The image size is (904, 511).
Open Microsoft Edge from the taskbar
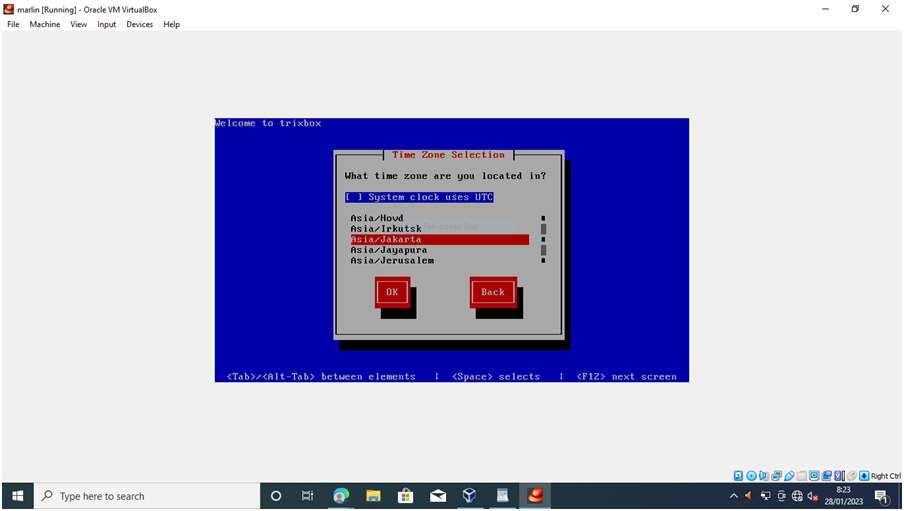pos(341,496)
